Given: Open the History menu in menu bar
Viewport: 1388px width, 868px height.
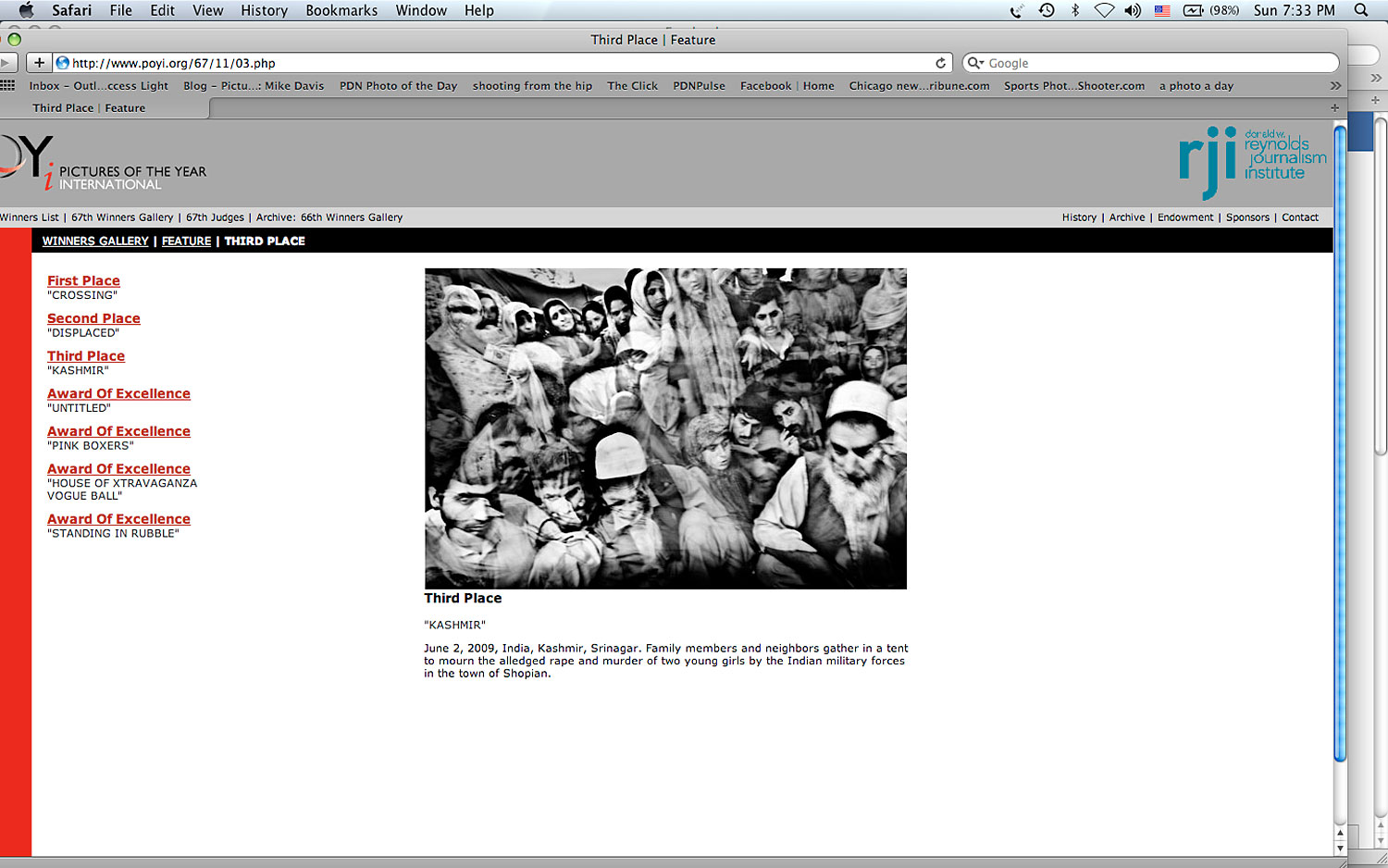Looking at the screenshot, I should 264,10.
